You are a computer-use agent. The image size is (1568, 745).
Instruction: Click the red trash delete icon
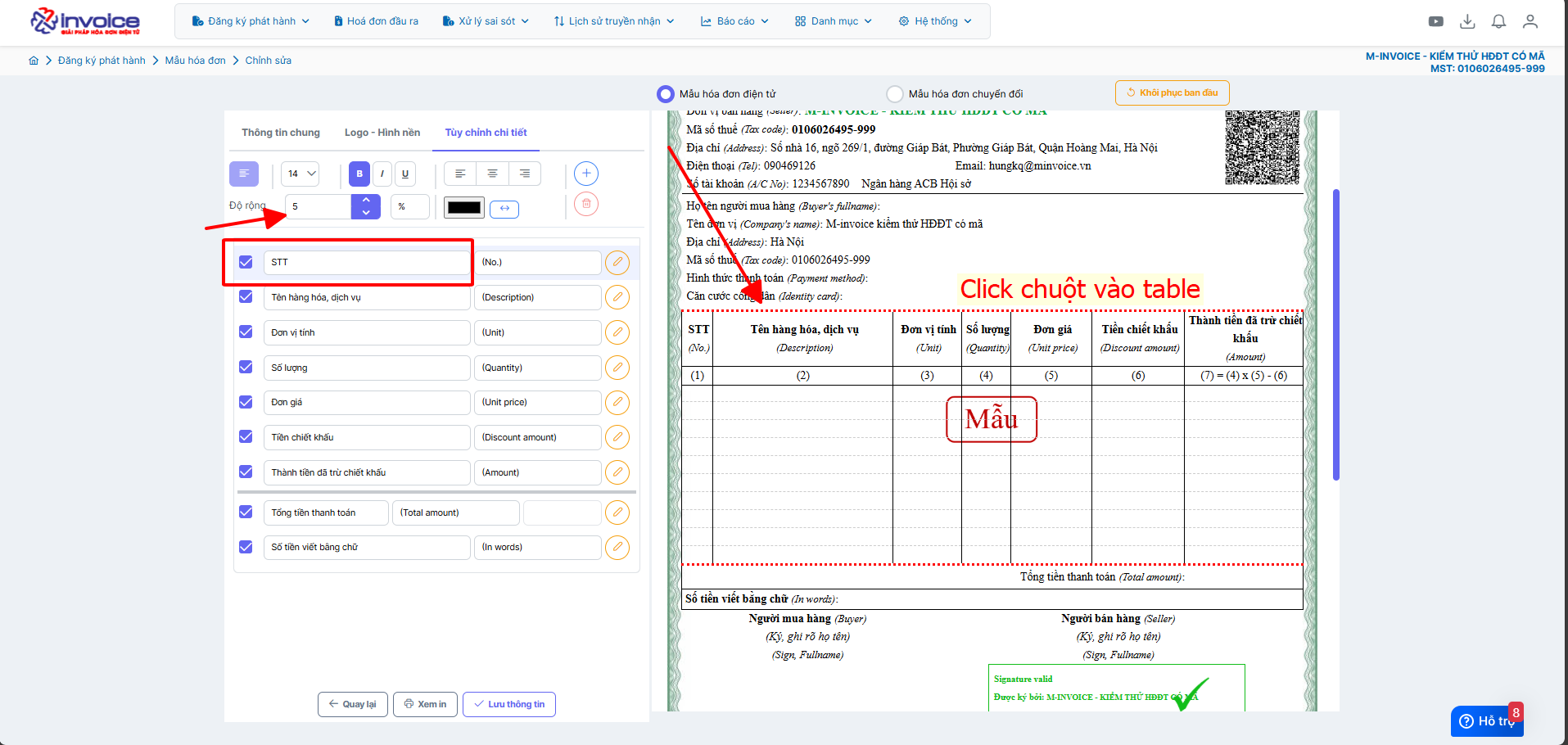click(x=586, y=204)
